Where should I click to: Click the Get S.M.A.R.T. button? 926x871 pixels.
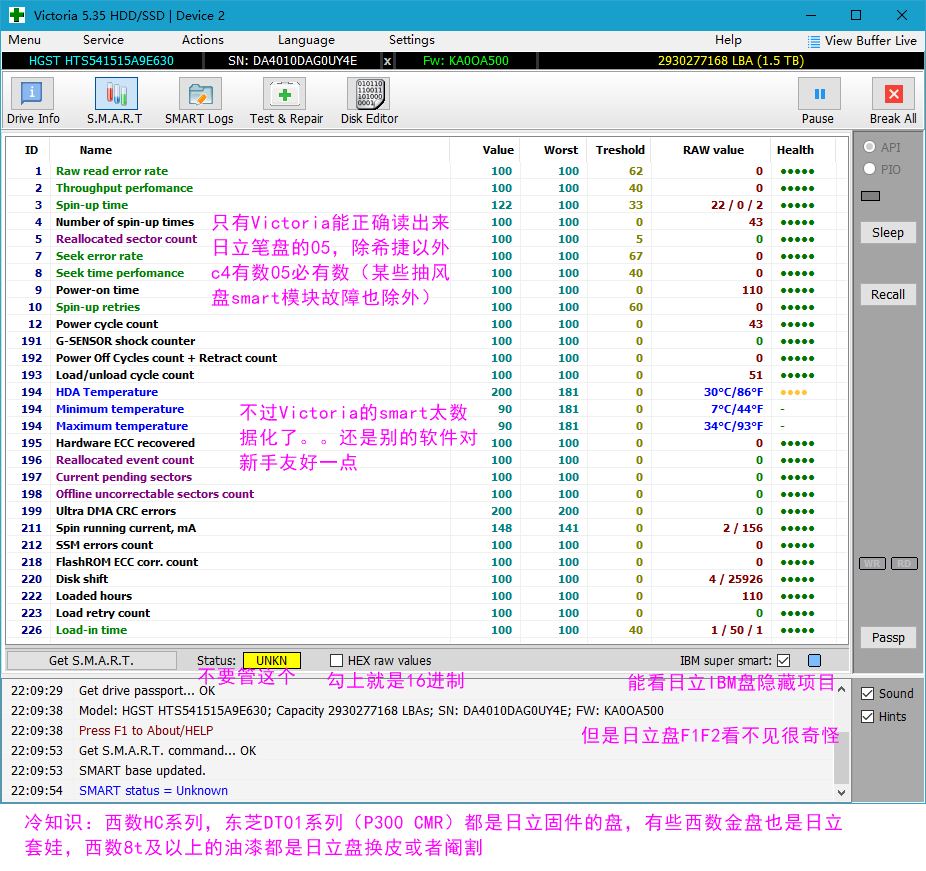click(x=92, y=660)
